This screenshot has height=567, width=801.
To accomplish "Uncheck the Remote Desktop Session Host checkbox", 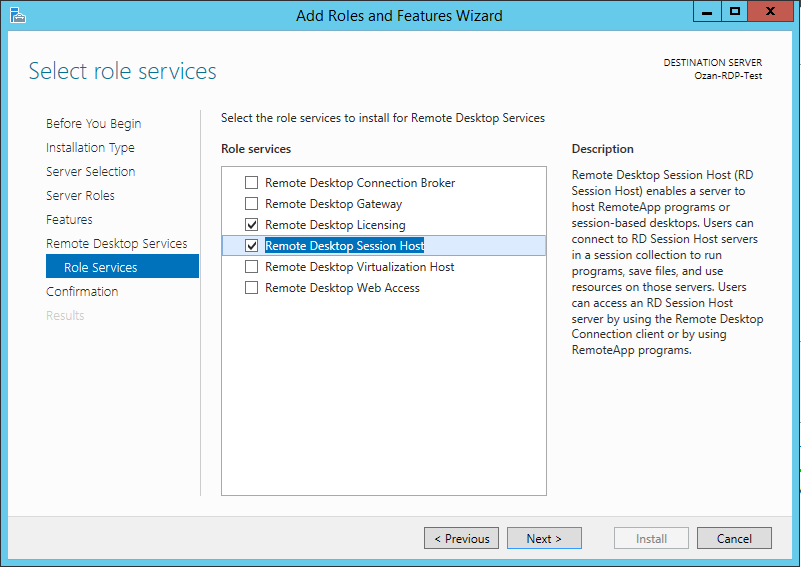I will (252, 246).
